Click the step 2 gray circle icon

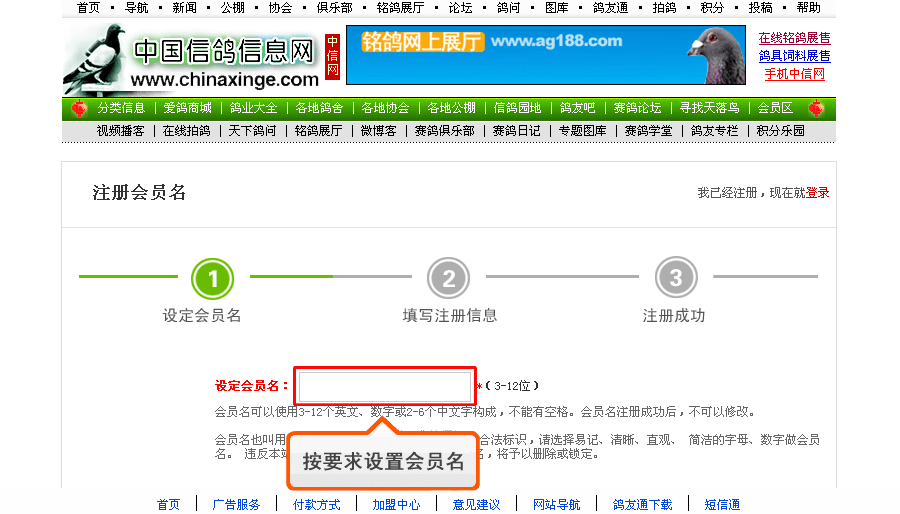[448, 278]
